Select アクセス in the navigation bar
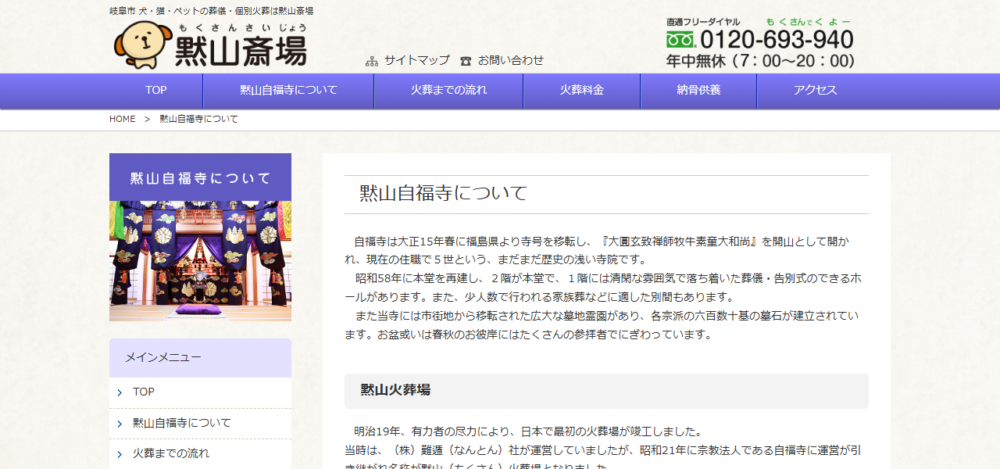The image size is (1000, 469). pyautogui.click(x=815, y=91)
